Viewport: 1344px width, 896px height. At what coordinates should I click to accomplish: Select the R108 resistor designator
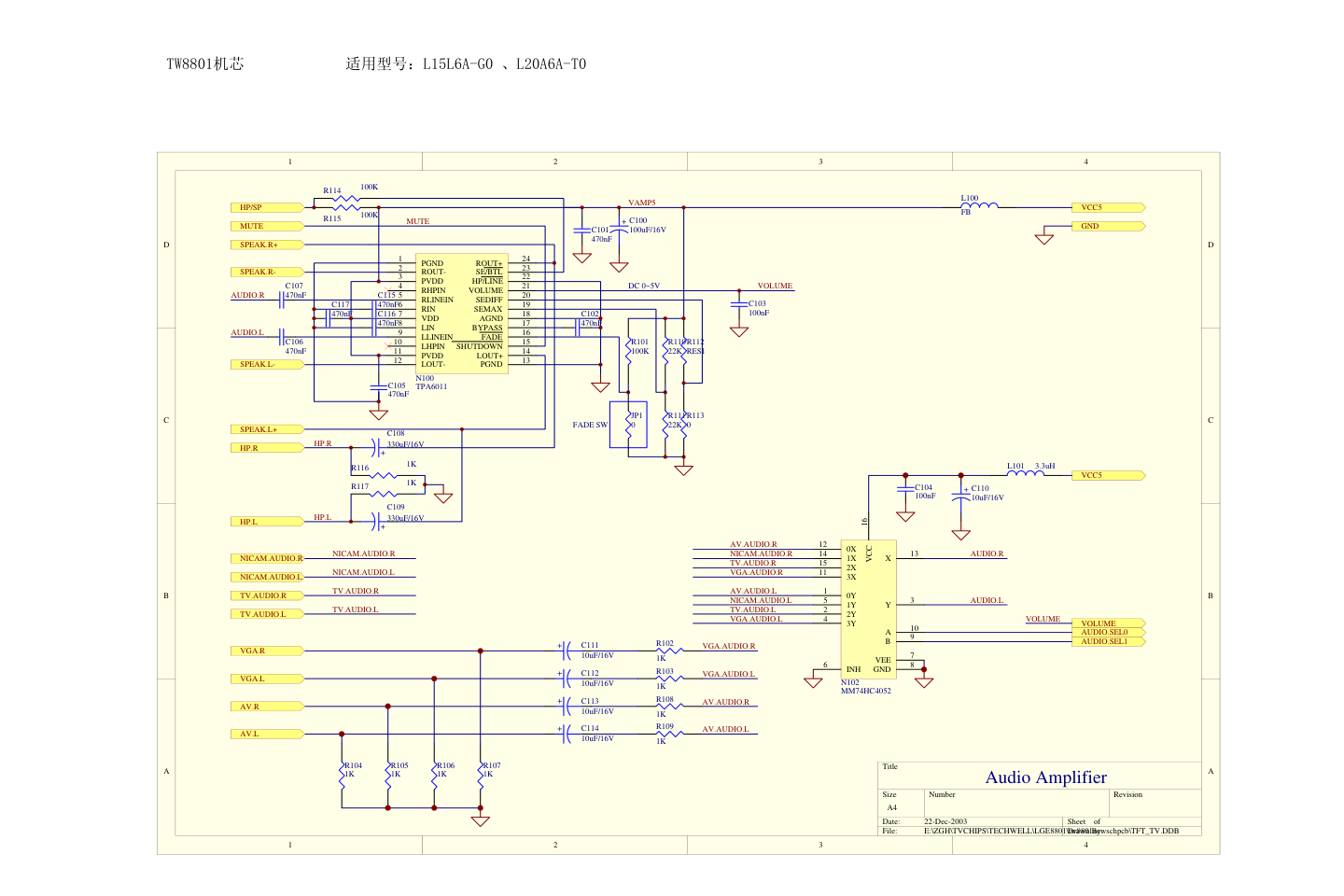point(665,699)
